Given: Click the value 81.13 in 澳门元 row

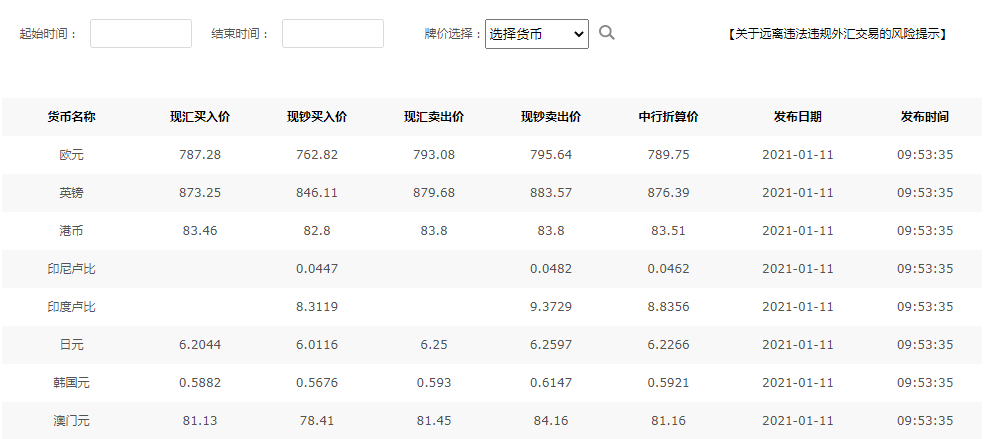Looking at the screenshot, I should [200, 421].
